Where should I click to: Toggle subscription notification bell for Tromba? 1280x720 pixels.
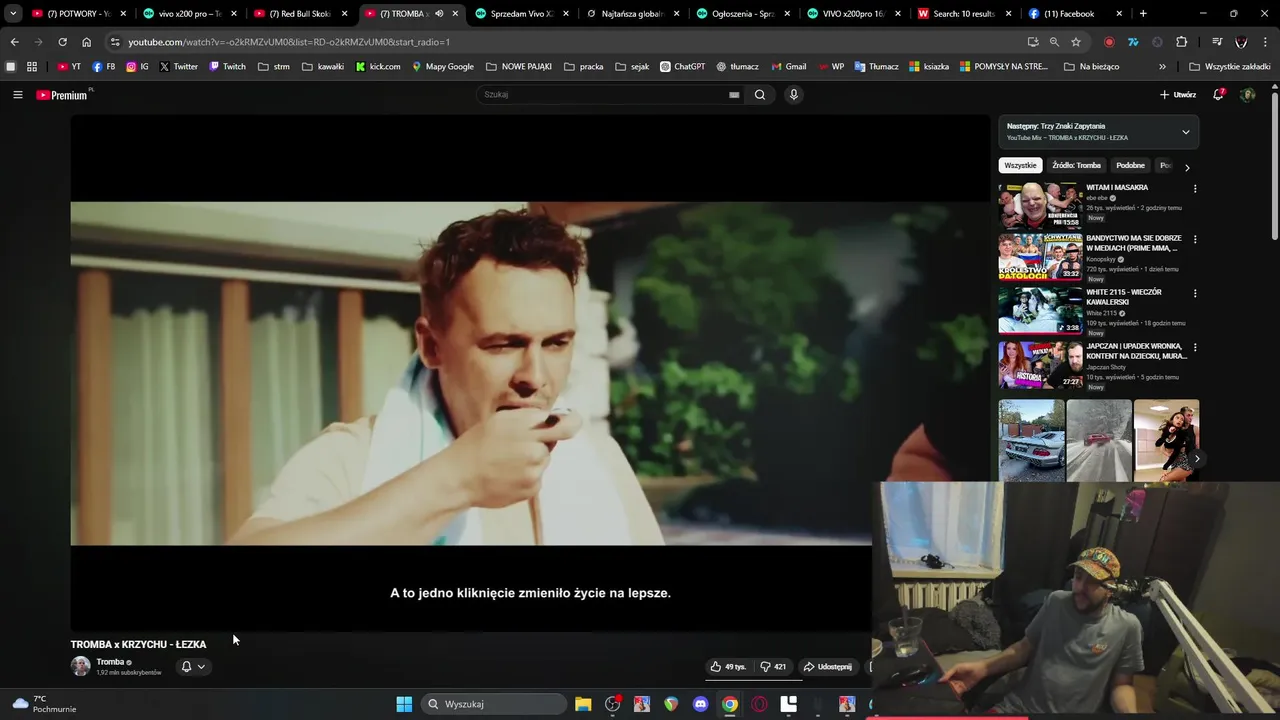[186, 667]
